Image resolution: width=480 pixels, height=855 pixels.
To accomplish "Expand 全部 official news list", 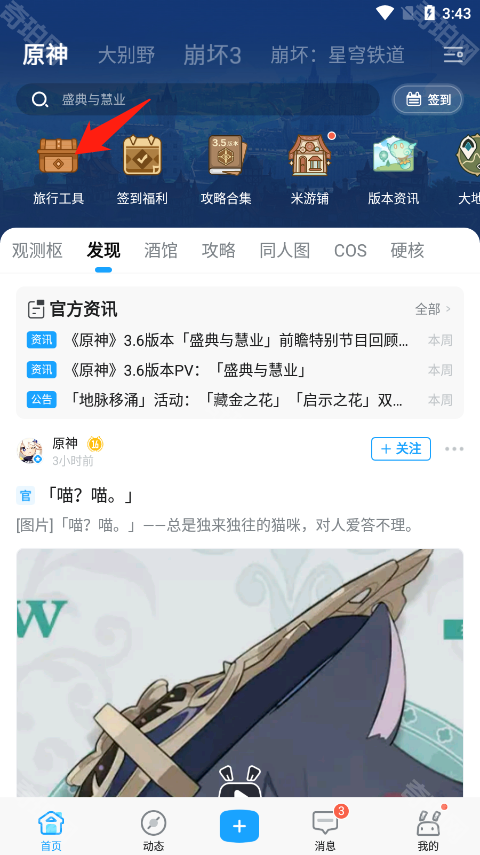I will [433, 309].
